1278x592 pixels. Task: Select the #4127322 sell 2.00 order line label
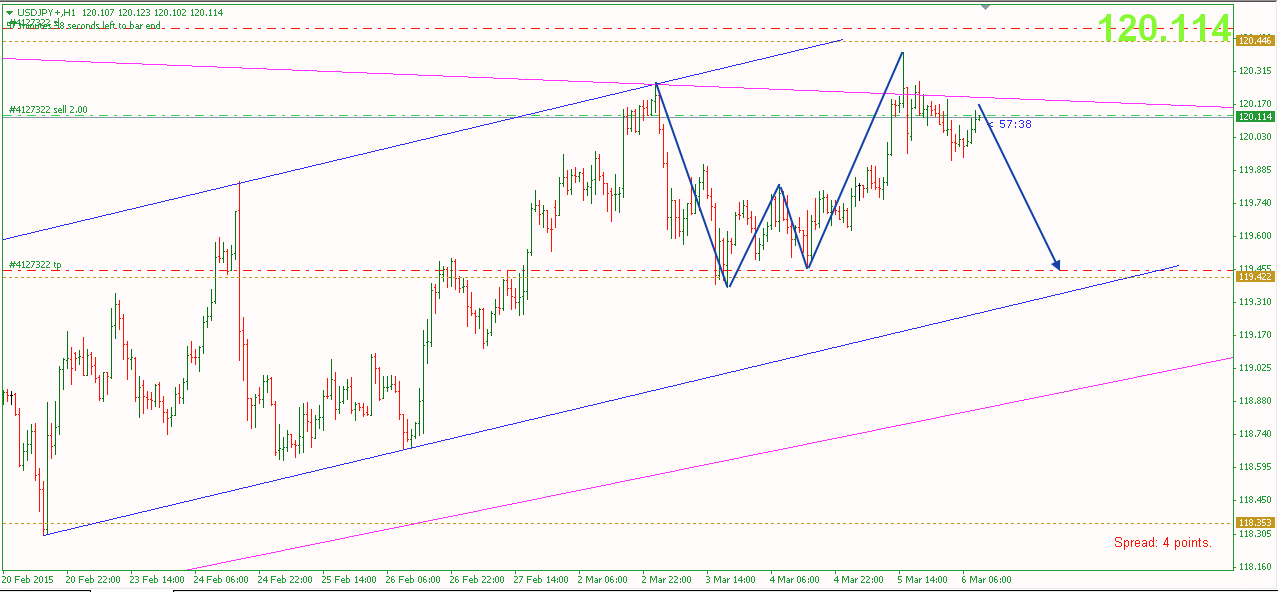[48, 111]
